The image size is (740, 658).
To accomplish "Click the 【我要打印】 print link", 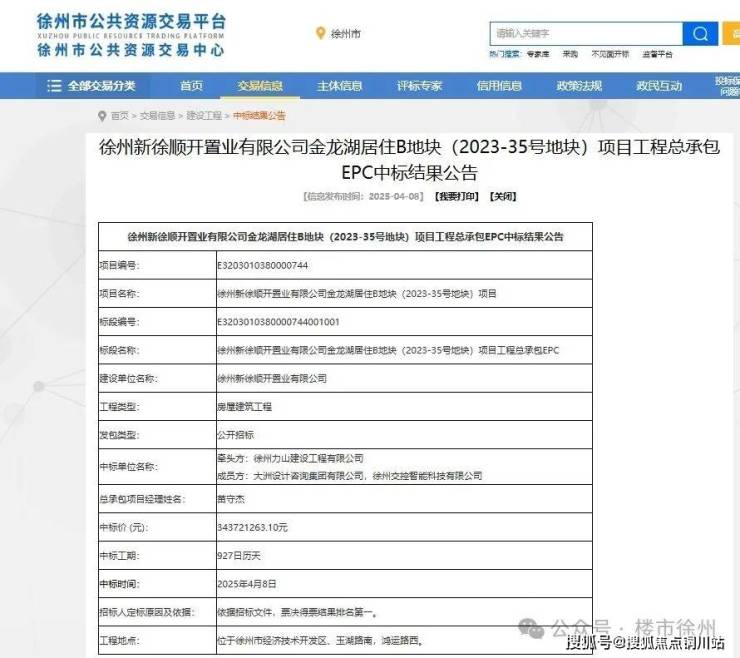I will point(457,196).
